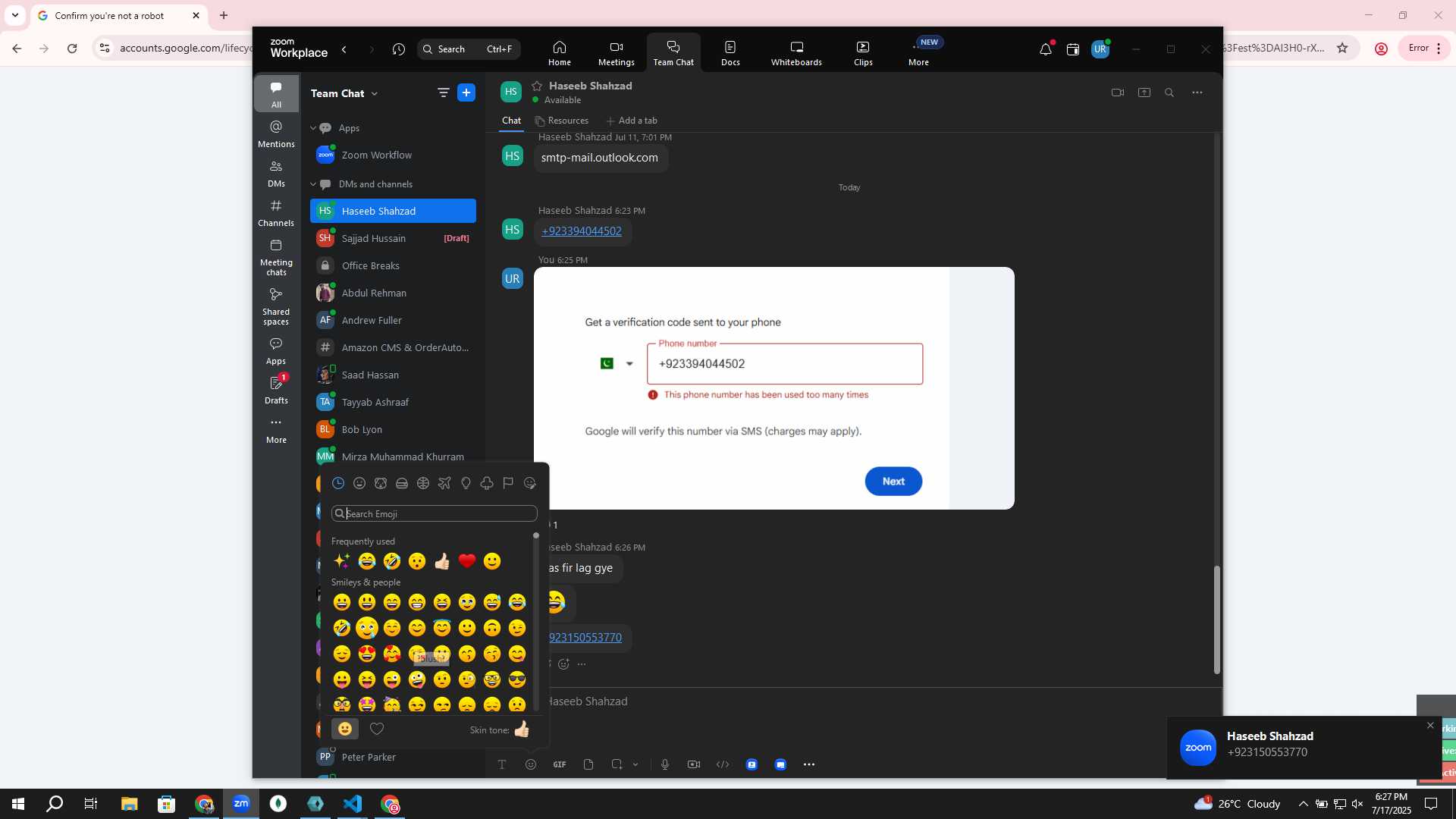Open Windows Start menu
Image resolution: width=1456 pixels, height=819 pixels.
18,804
